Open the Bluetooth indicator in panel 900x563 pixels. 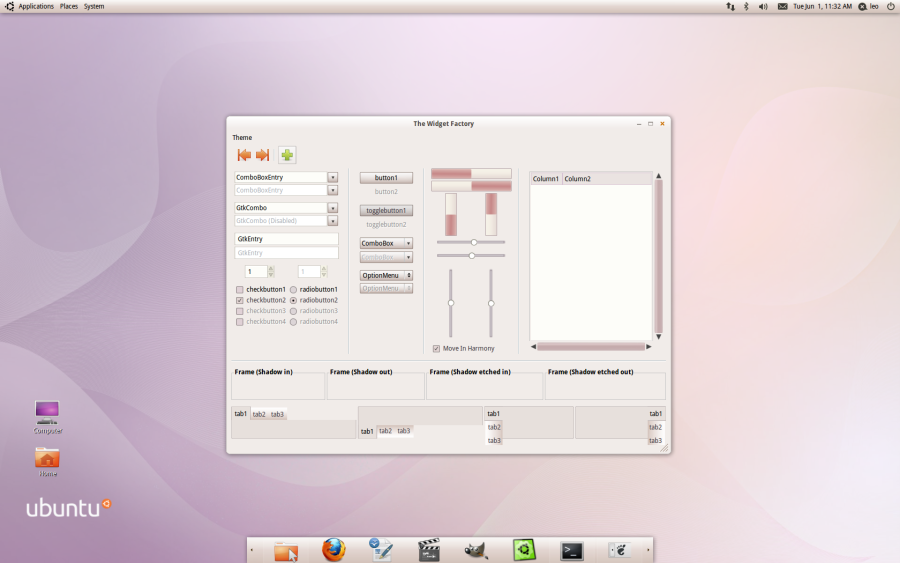[746, 6]
